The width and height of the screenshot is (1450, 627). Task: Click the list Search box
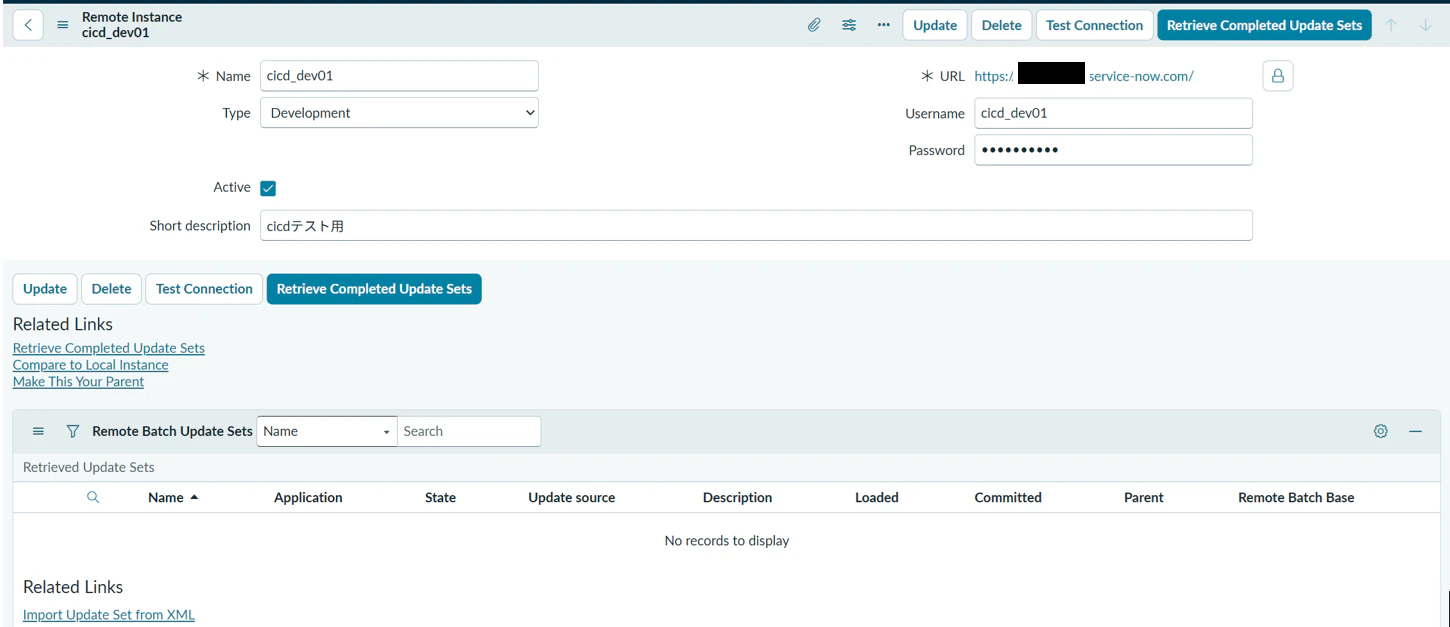[469, 431]
